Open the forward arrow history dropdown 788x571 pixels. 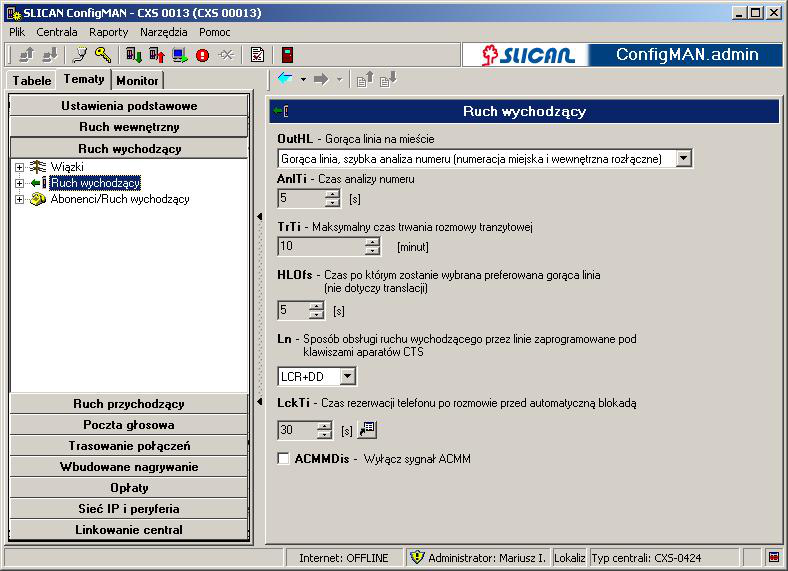339,79
